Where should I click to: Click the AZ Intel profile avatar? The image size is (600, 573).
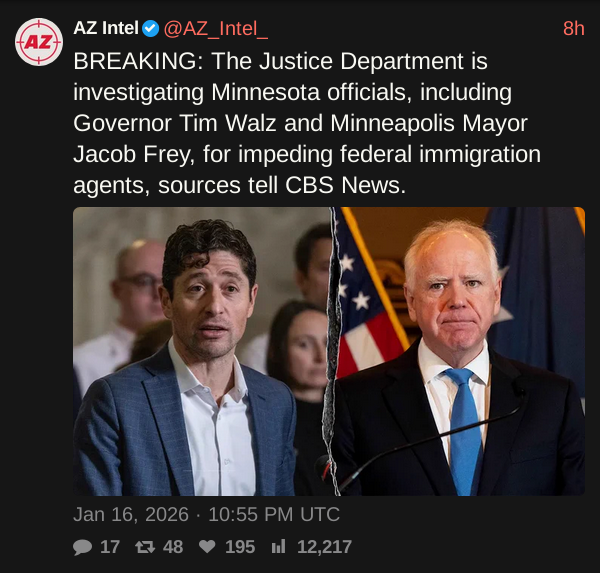click(x=39, y=42)
